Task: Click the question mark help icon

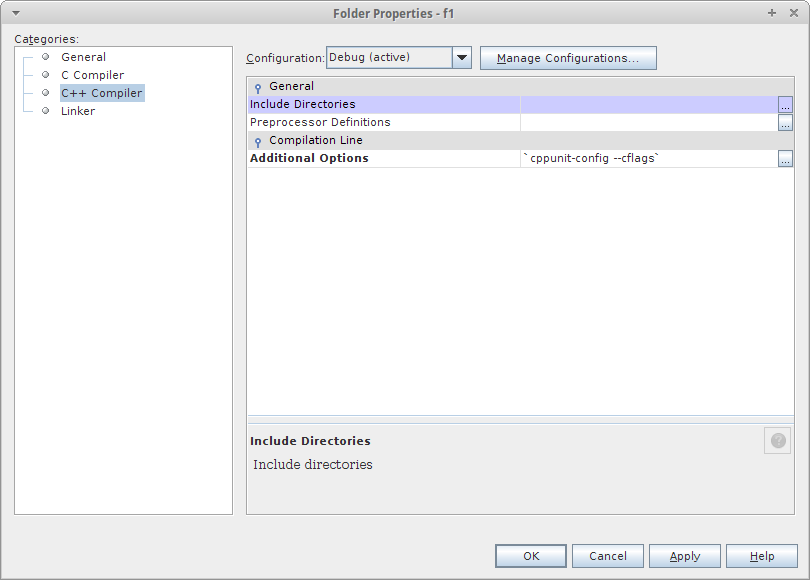Action: (777, 441)
